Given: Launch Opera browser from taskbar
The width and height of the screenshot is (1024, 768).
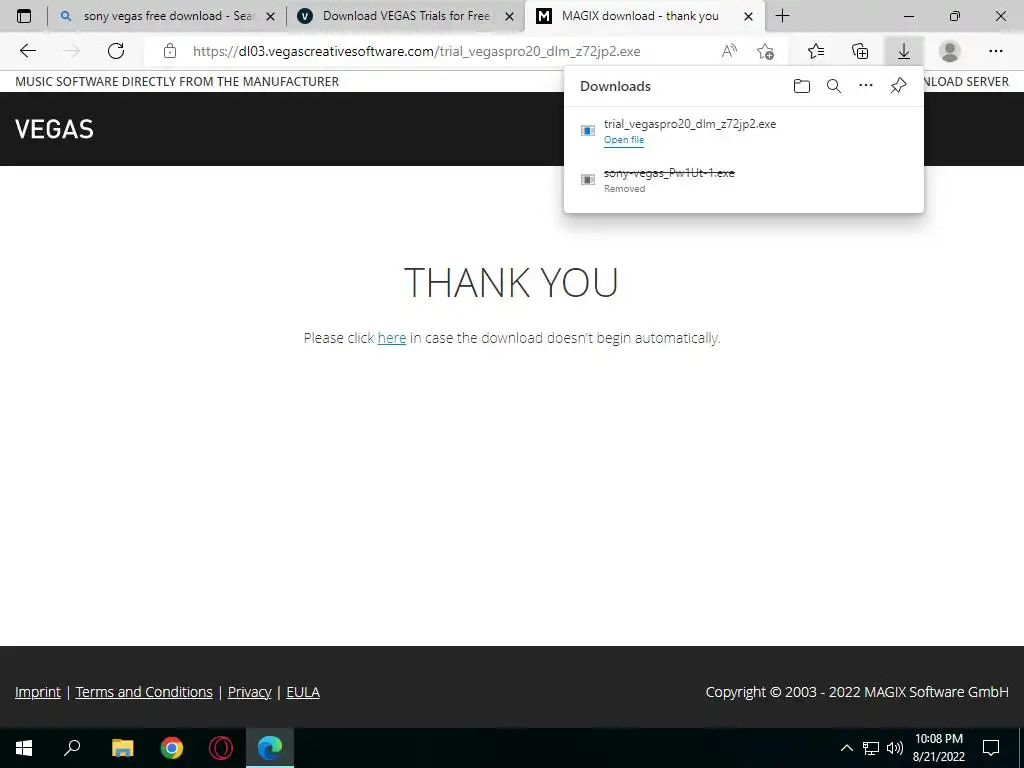Looking at the screenshot, I should coord(221,748).
